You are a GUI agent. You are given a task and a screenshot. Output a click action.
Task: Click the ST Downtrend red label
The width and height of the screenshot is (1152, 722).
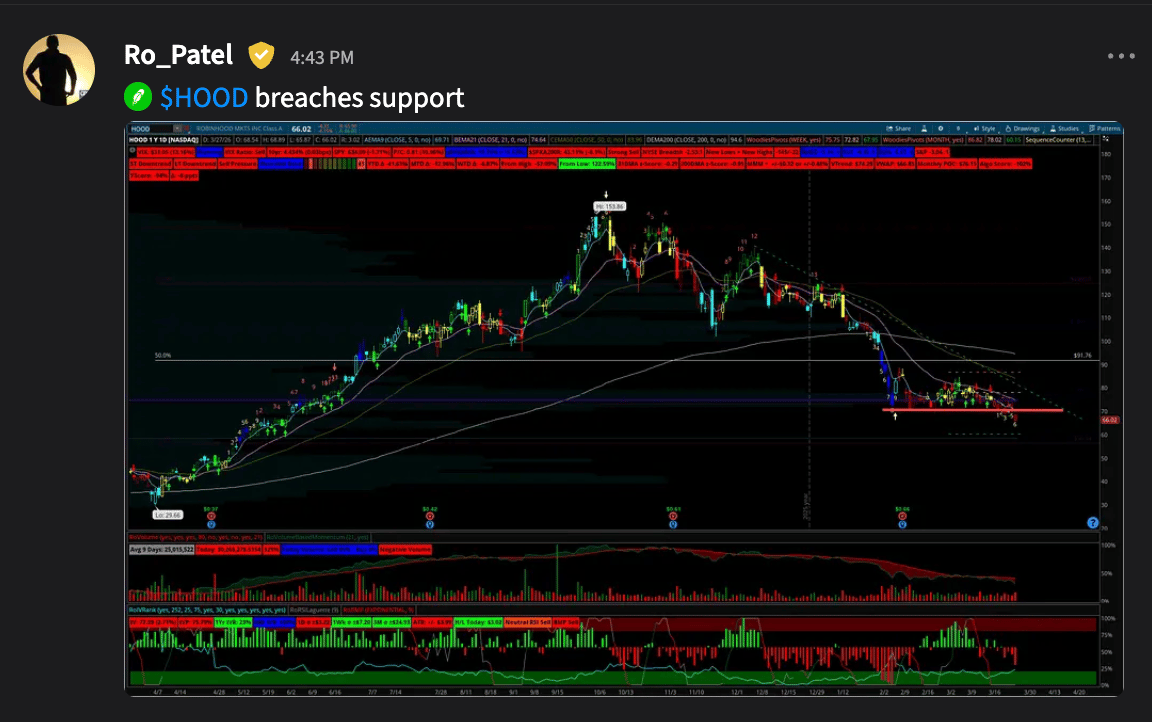[x=151, y=164]
